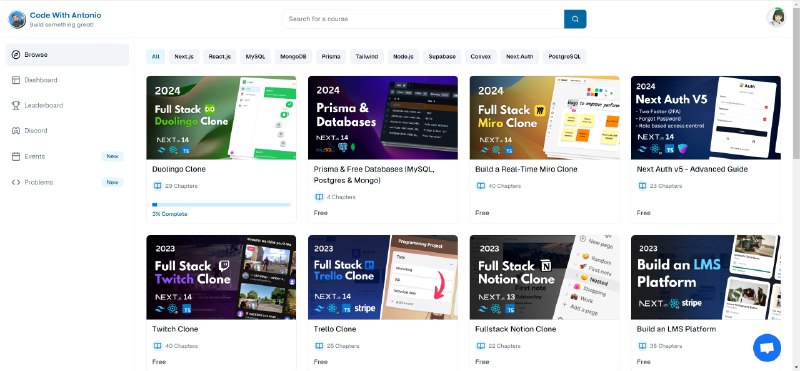Filter courses by PostgreSQL
The width and height of the screenshot is (800, 371).
564,57
